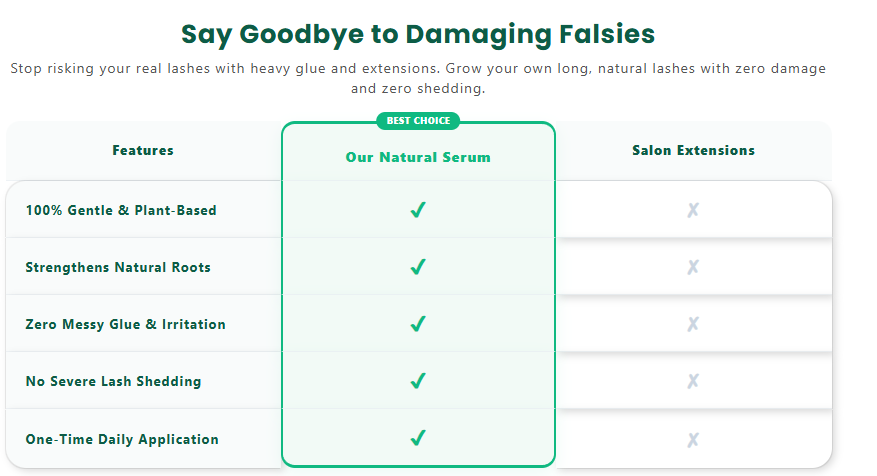Click the X mark for Zero Messy Glue & Irritation
877x476 pixels.
coord(693,324)
